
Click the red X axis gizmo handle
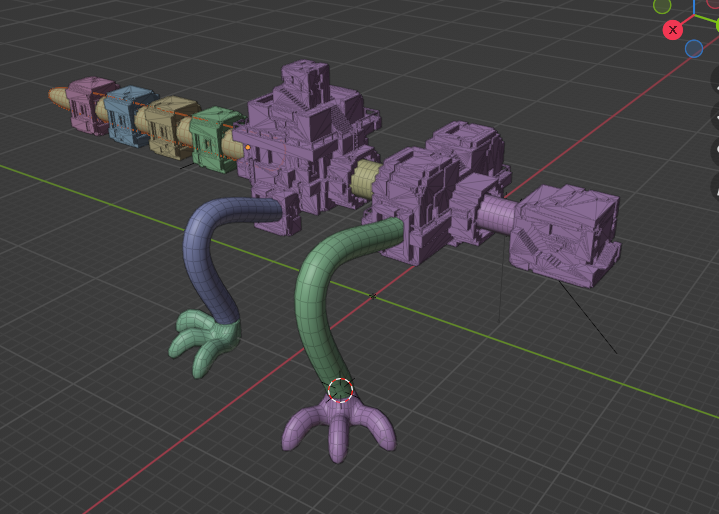(672, 30)
